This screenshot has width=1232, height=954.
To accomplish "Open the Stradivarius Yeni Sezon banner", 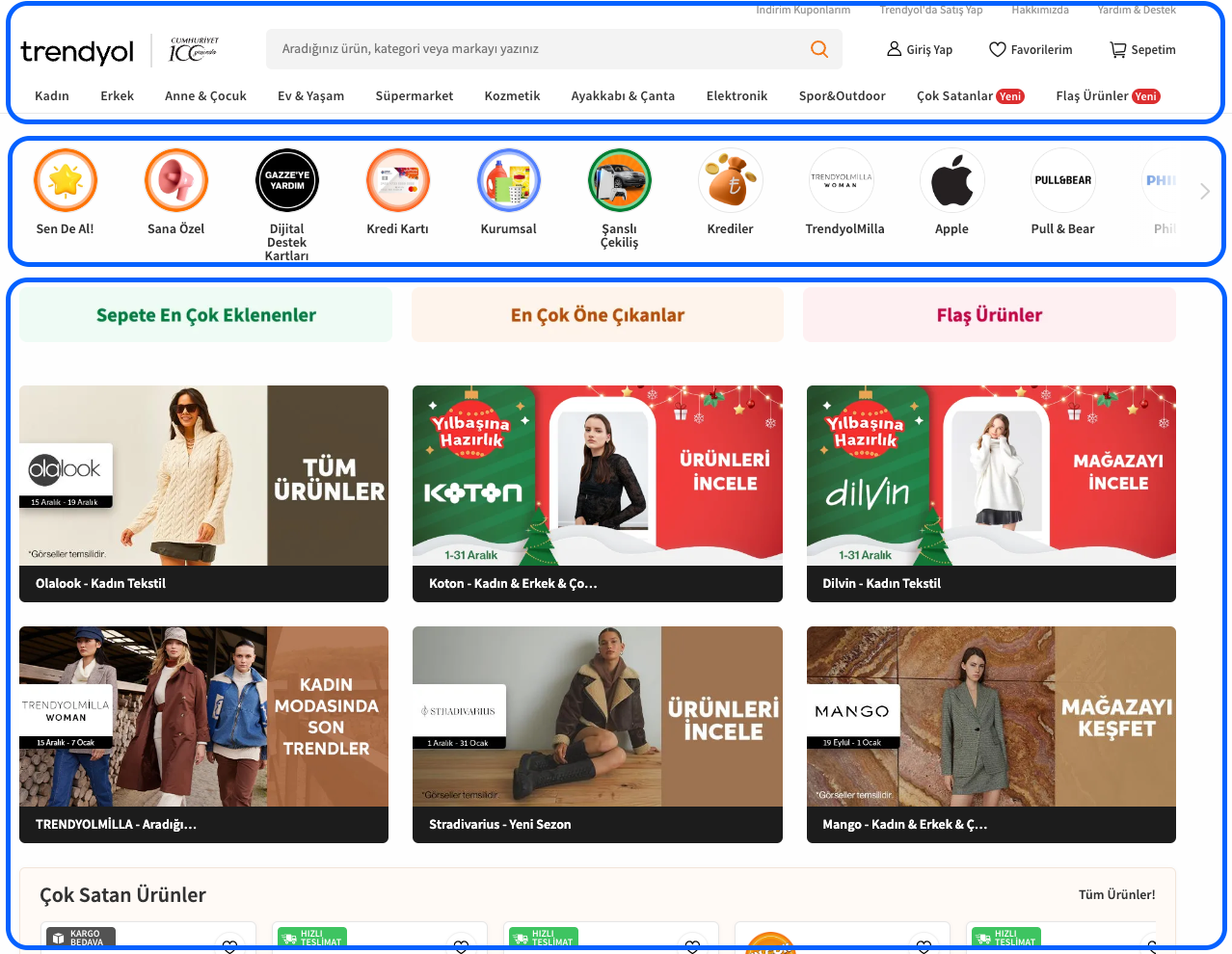I will [598, 716].
